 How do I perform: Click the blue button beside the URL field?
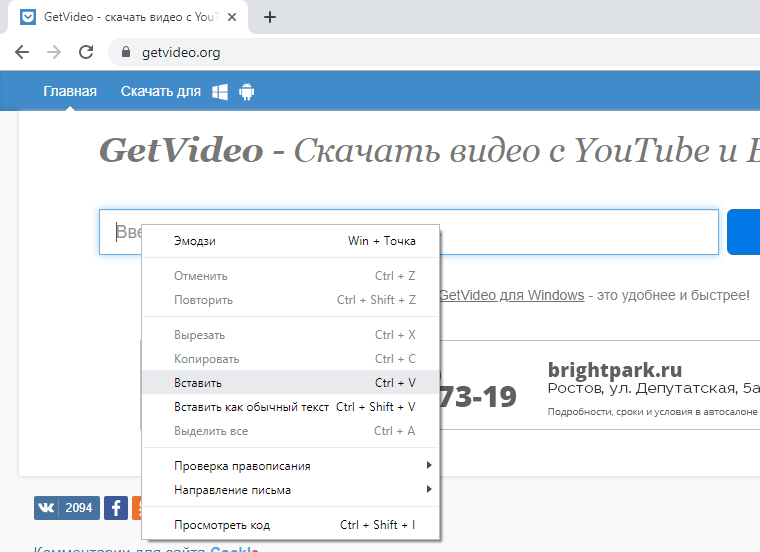[x=744, y=232]
